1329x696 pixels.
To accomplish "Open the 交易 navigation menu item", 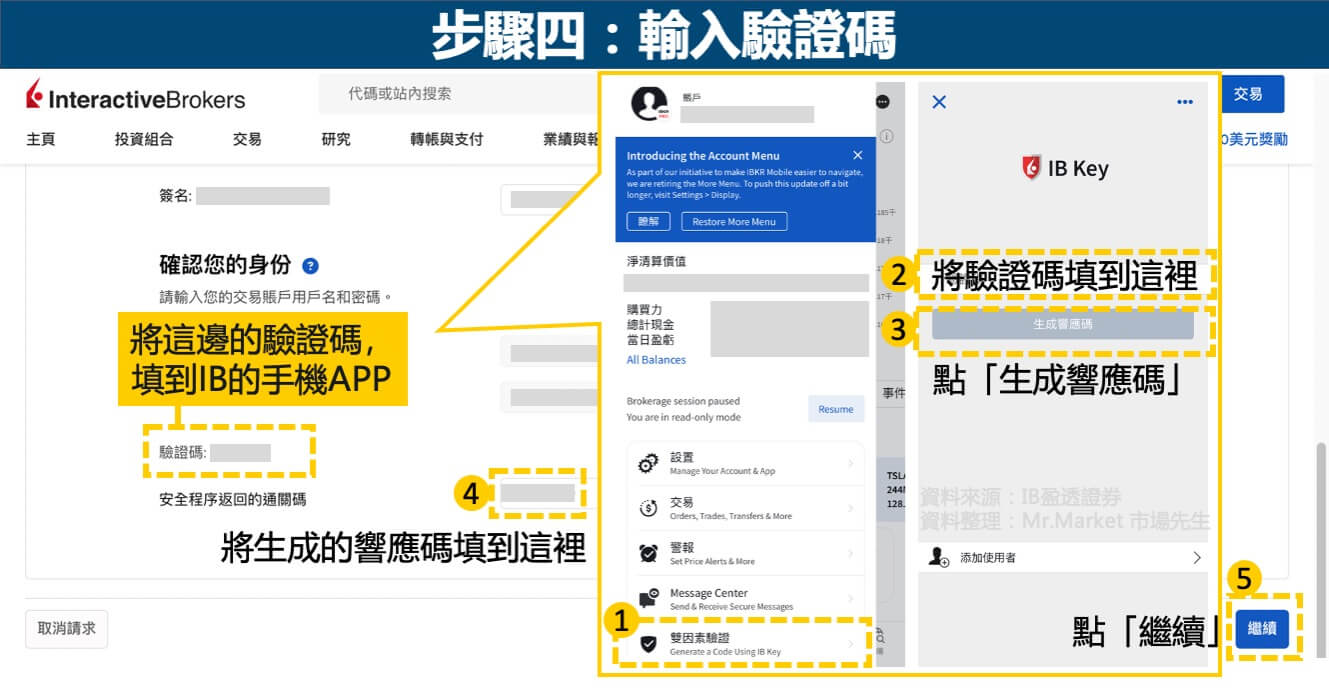I will pos(247,139).
